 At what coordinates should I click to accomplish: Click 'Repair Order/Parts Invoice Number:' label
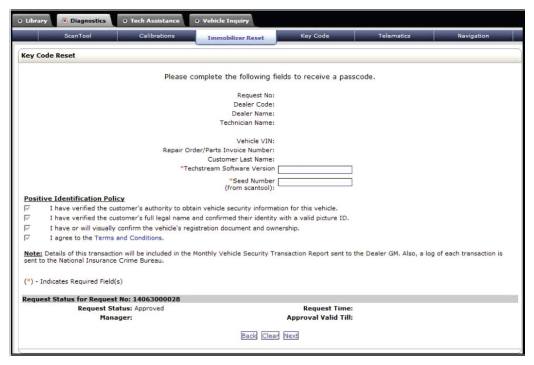(218, 150)
